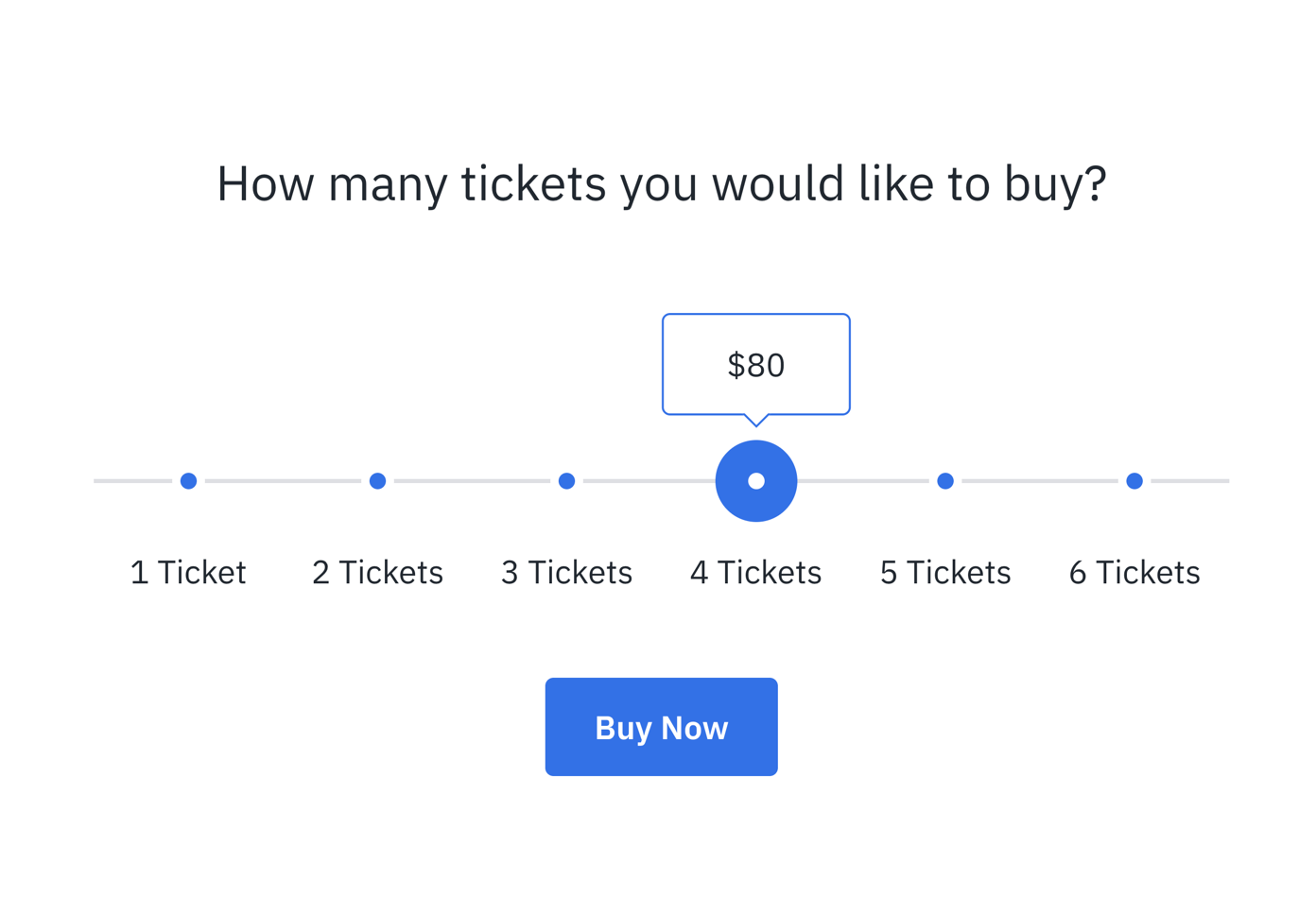Click the "2 Tickets" text label
Screen dimensions: 1316x898
coord(377,572)
